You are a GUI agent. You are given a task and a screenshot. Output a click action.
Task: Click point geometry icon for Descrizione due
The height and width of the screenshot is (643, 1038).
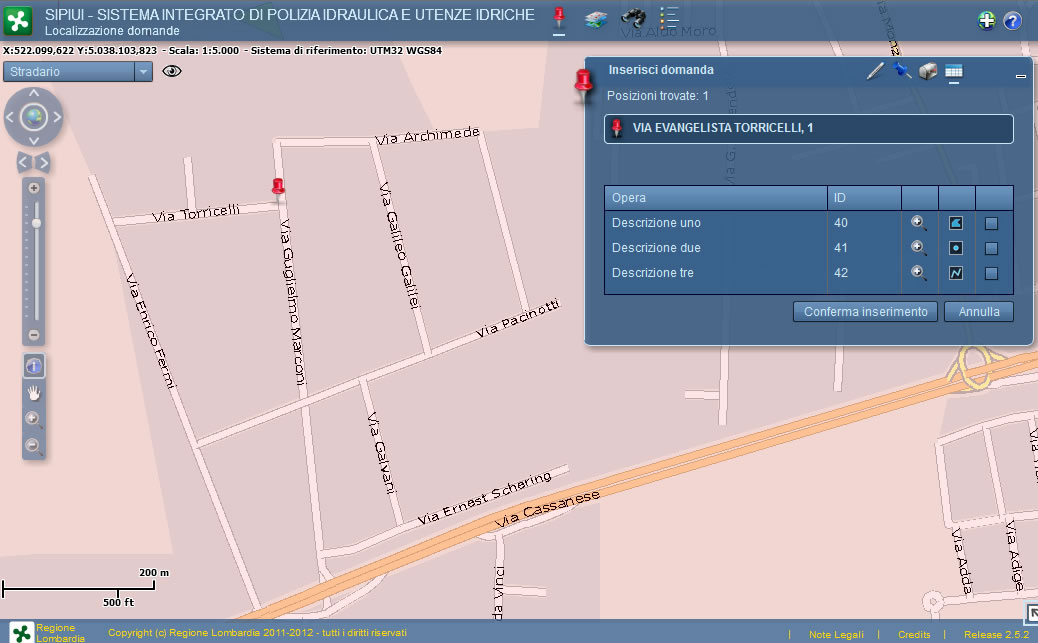click(956, 248)
